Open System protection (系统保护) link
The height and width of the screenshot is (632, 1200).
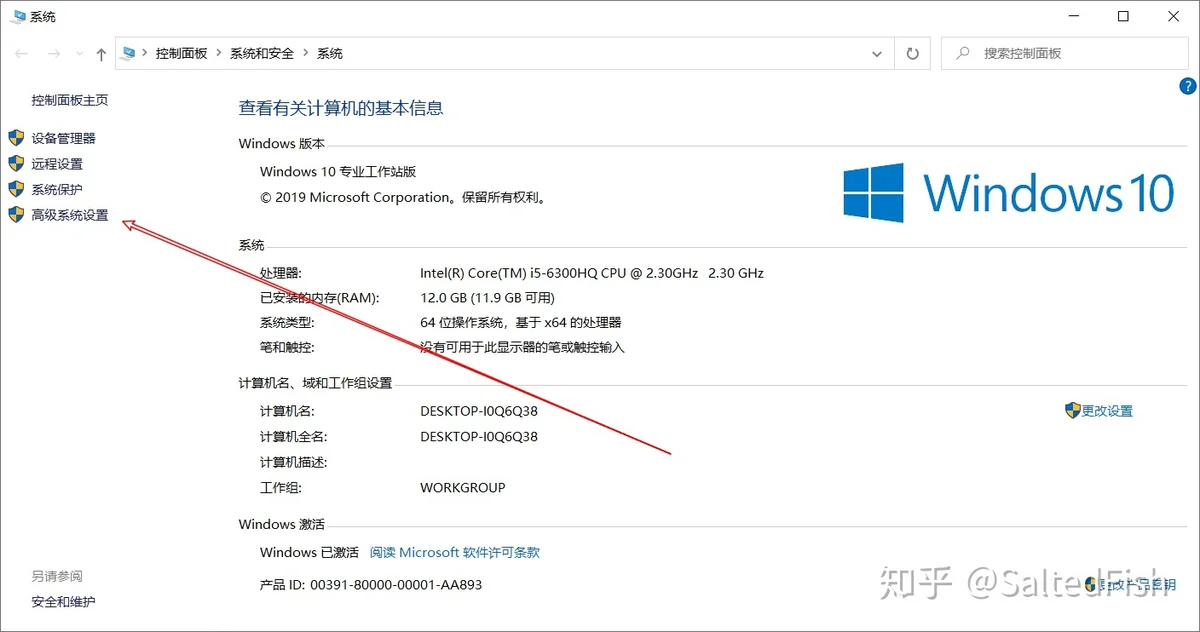pos(57,190)
